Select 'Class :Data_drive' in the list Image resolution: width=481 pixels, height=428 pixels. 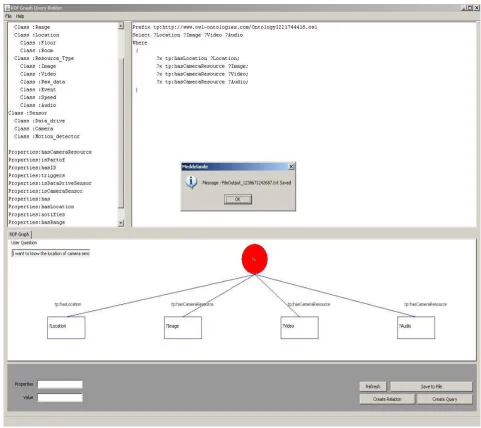pyautogui.click(x=40, y=121)
